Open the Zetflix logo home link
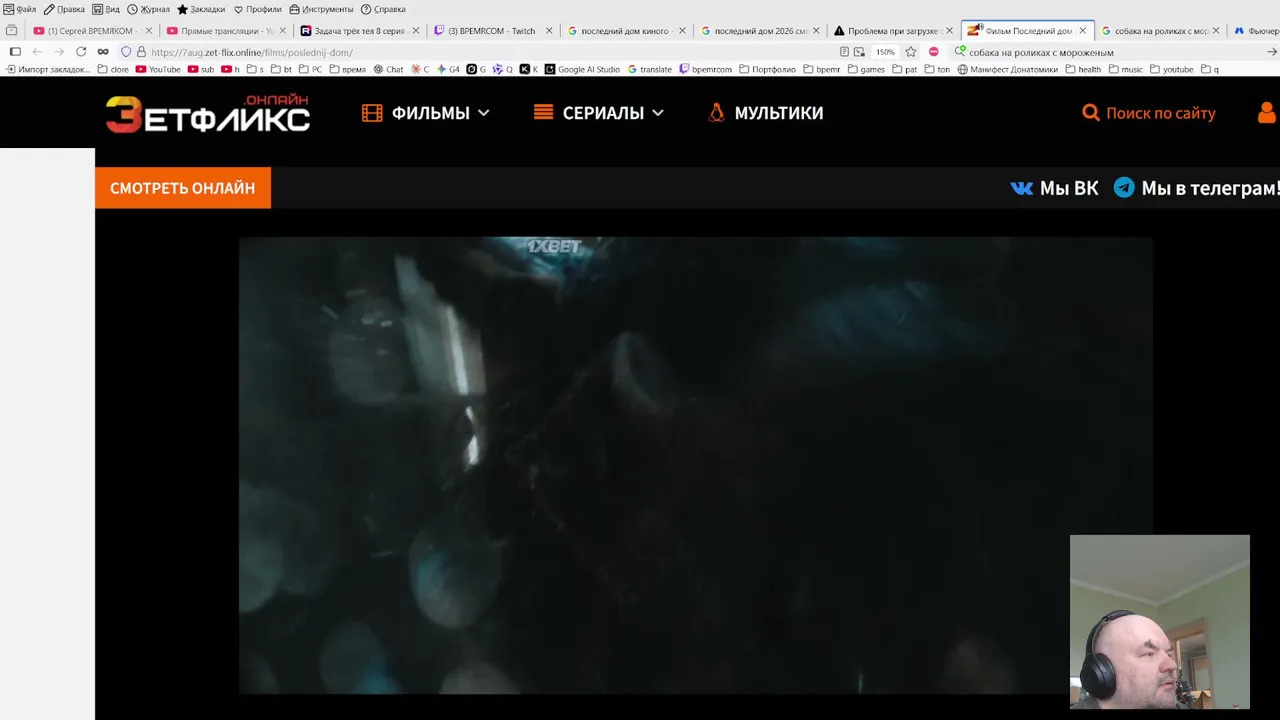The height and width of the screenshot is (720, 1280). [x=208, y=114]
